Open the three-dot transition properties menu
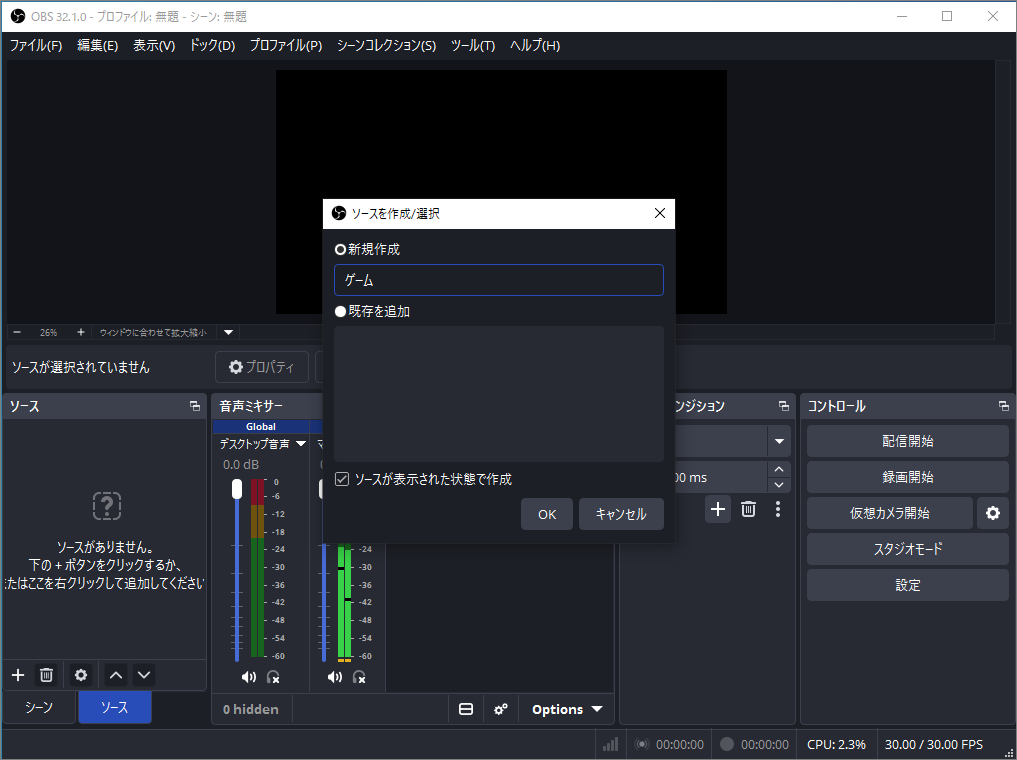This screenshot has height=760, width=1017. [778, 509]
